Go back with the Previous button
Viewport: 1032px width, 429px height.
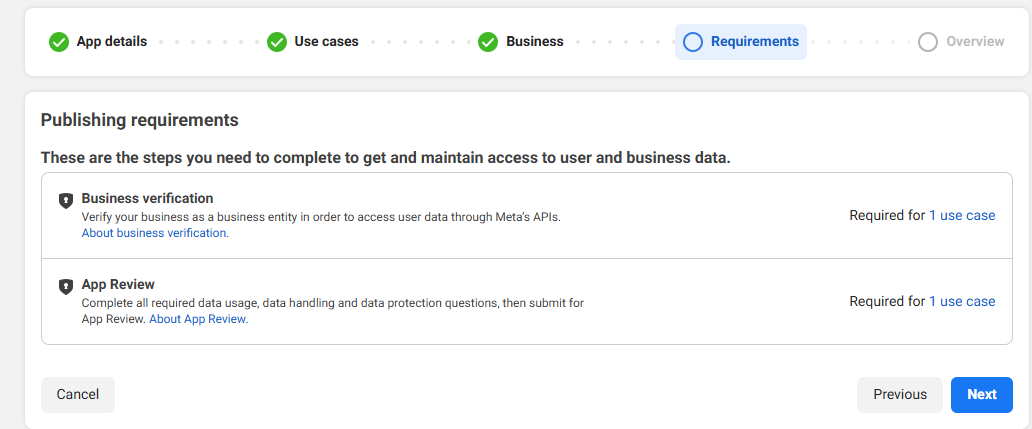click(x=899, y=395)
